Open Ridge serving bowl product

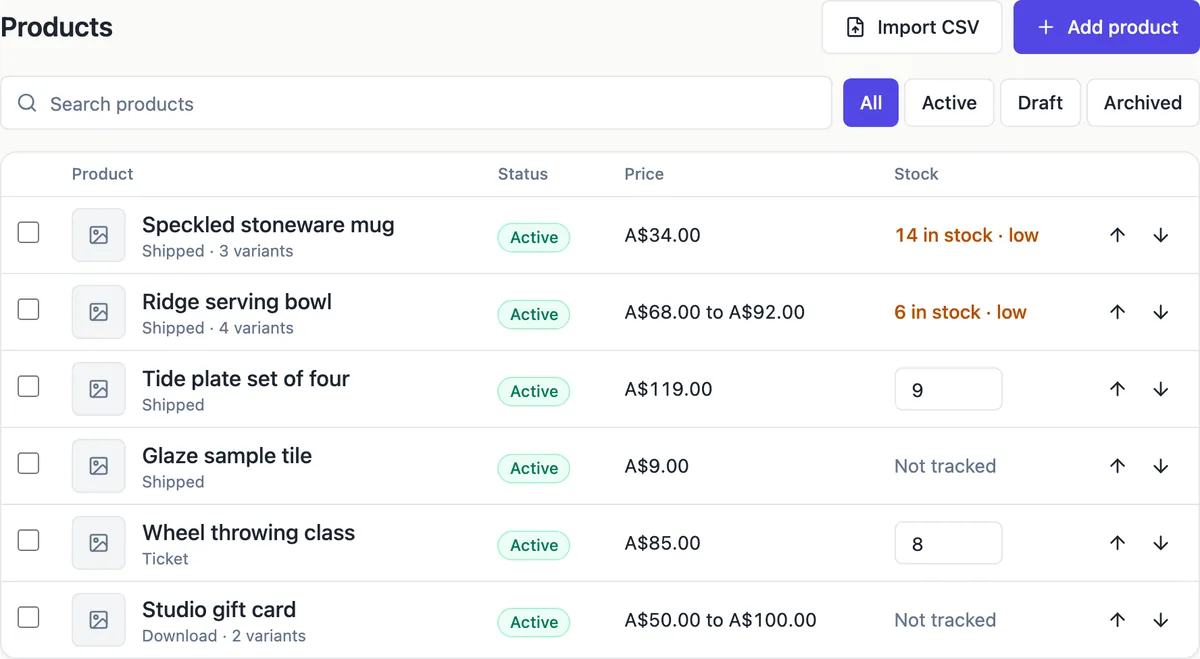[237, 302]
